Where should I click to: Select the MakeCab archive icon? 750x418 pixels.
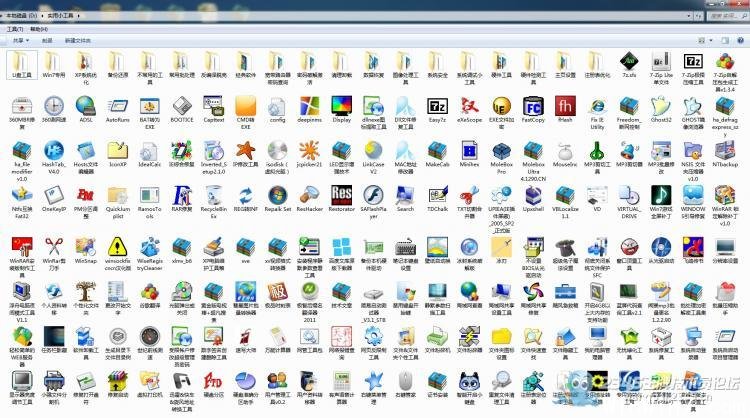437,151
